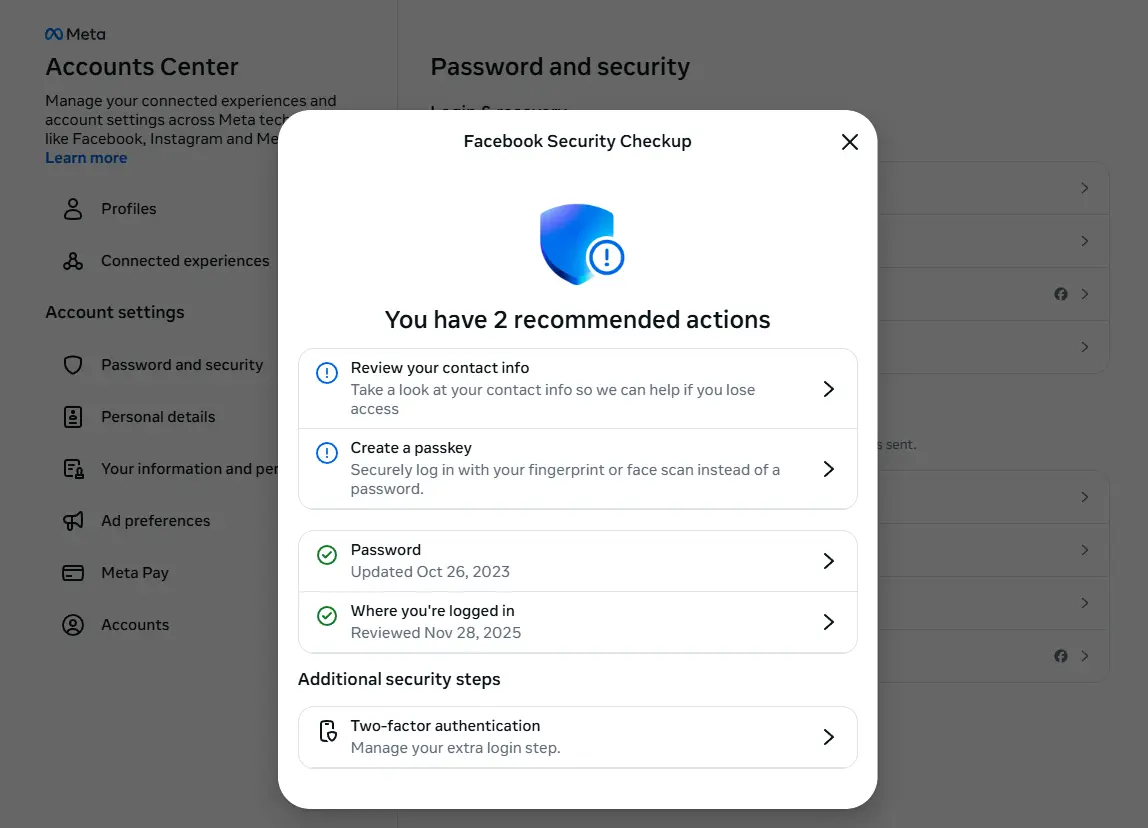
Task: Select the Password and security shield icon
Action: (73, 365)
